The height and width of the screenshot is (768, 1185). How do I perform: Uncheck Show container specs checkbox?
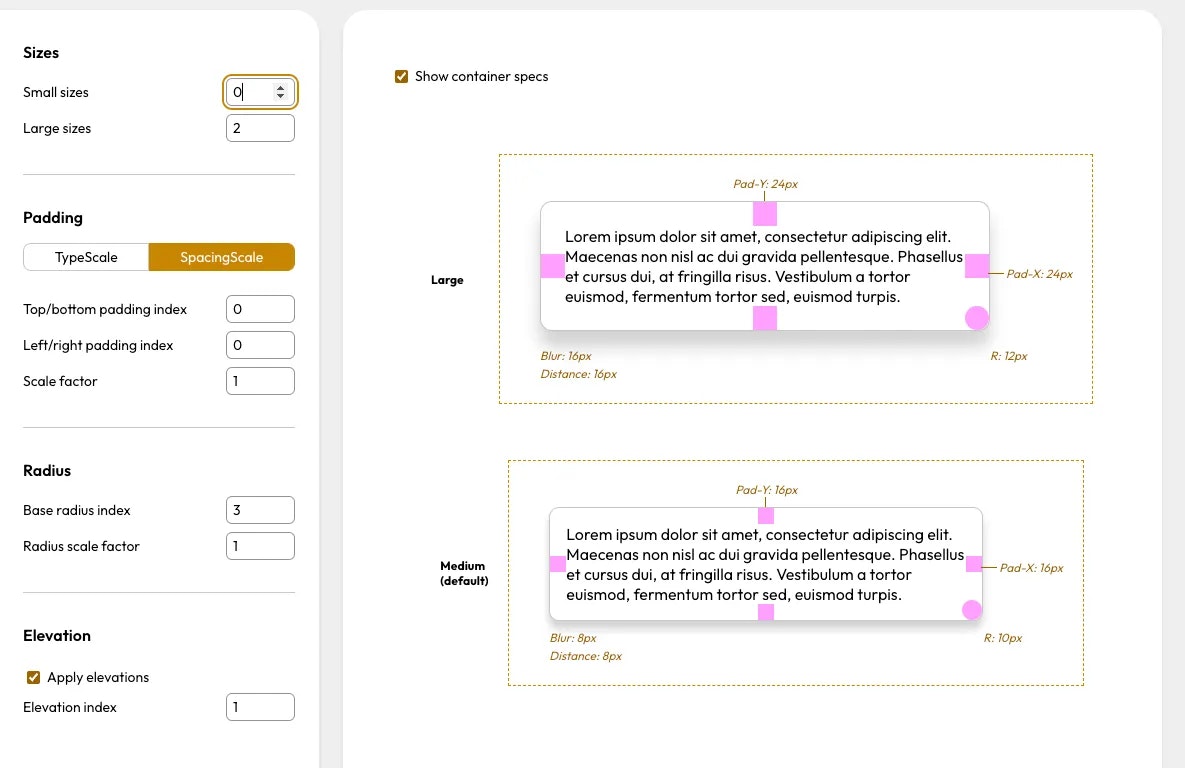[401, 76]
